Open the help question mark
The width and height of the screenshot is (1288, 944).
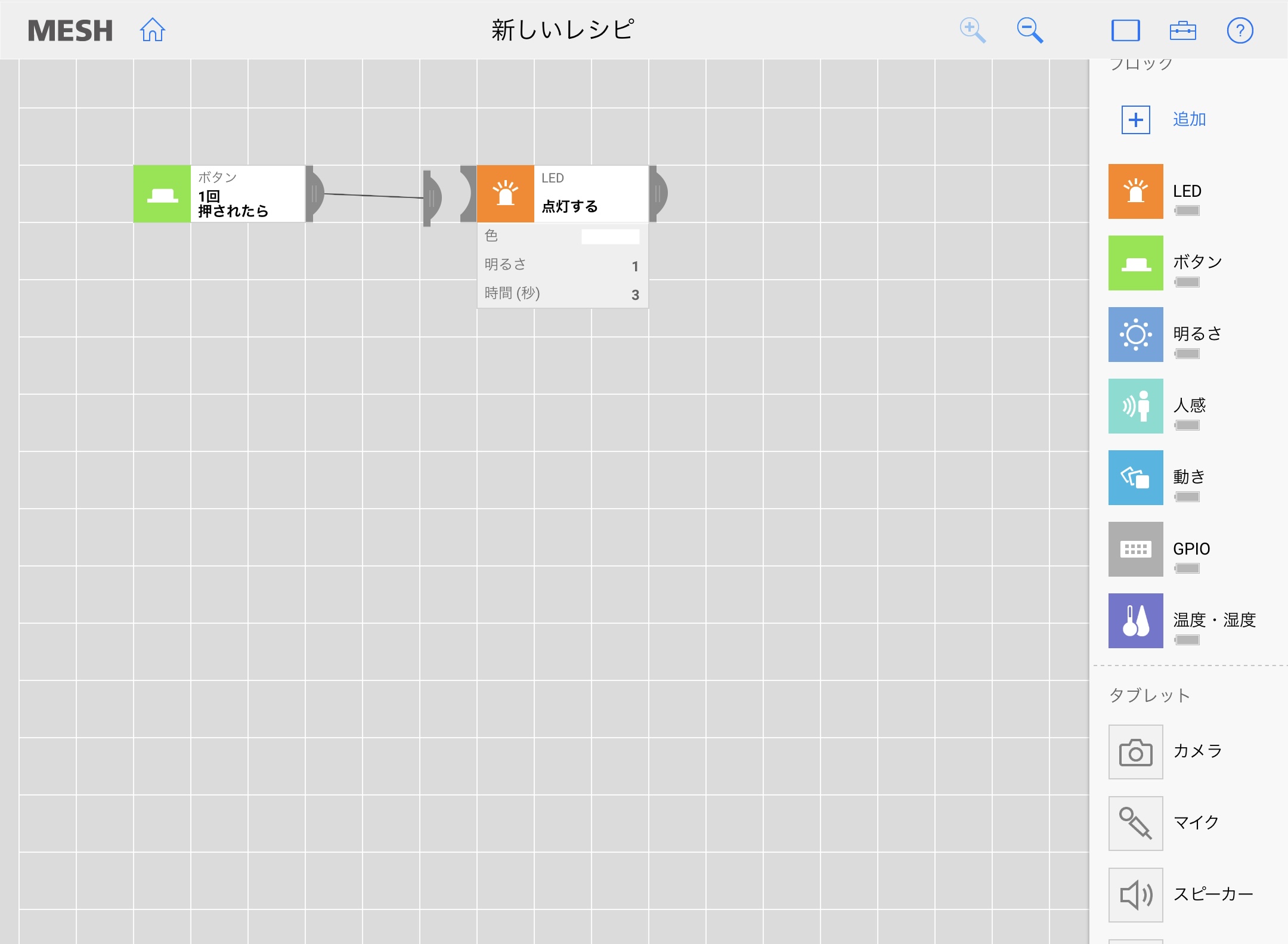coord(1240,30)
